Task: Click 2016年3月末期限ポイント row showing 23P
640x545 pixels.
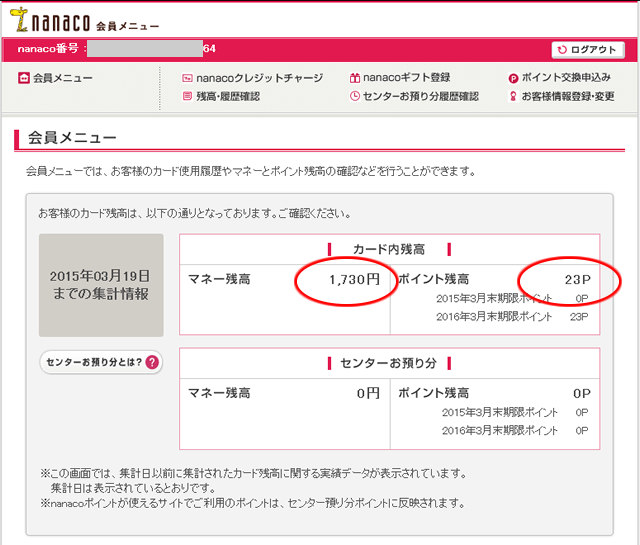Action: point(512,317)
